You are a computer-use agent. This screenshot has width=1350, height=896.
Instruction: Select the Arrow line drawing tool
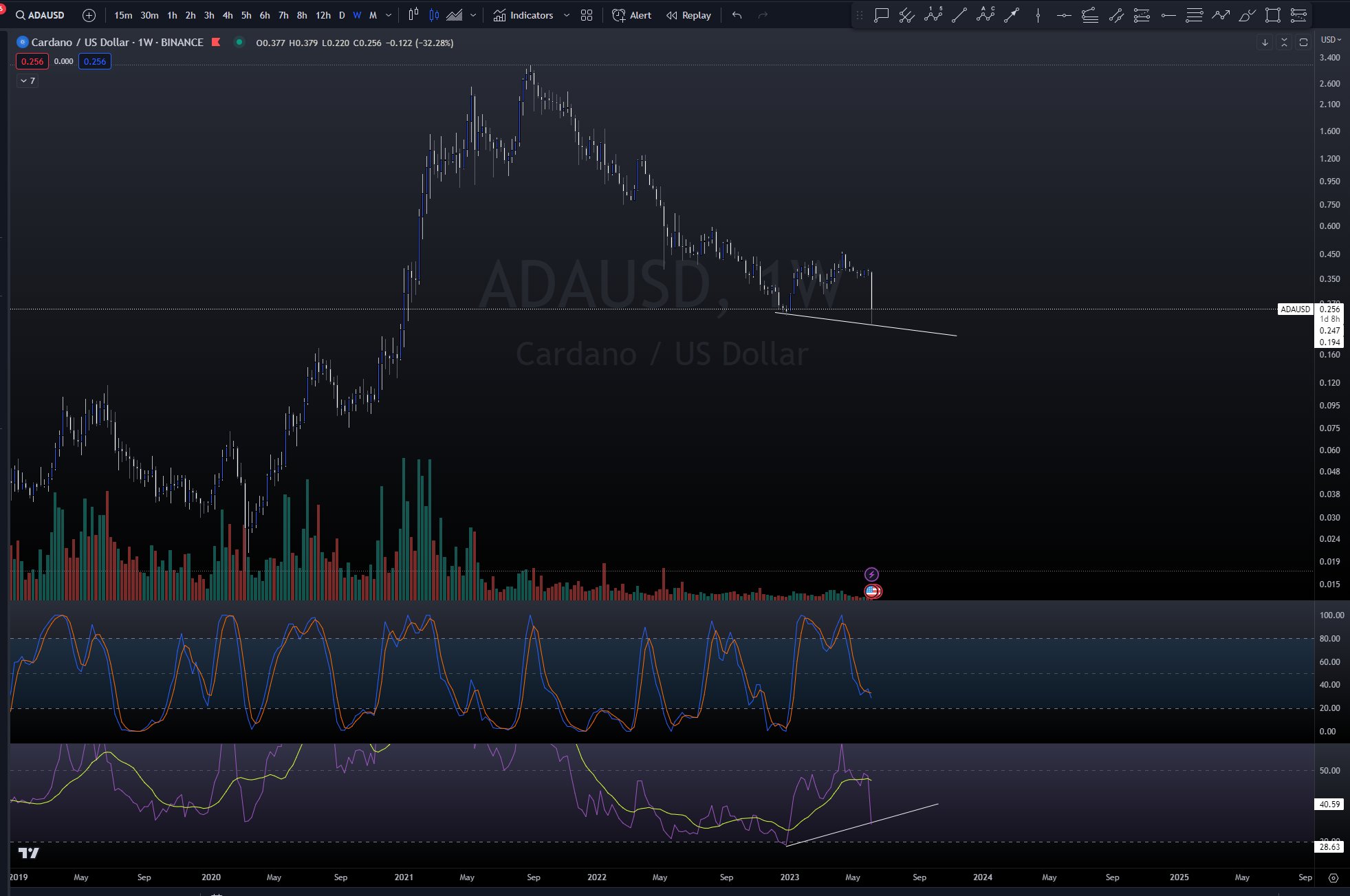(1012, 15)
